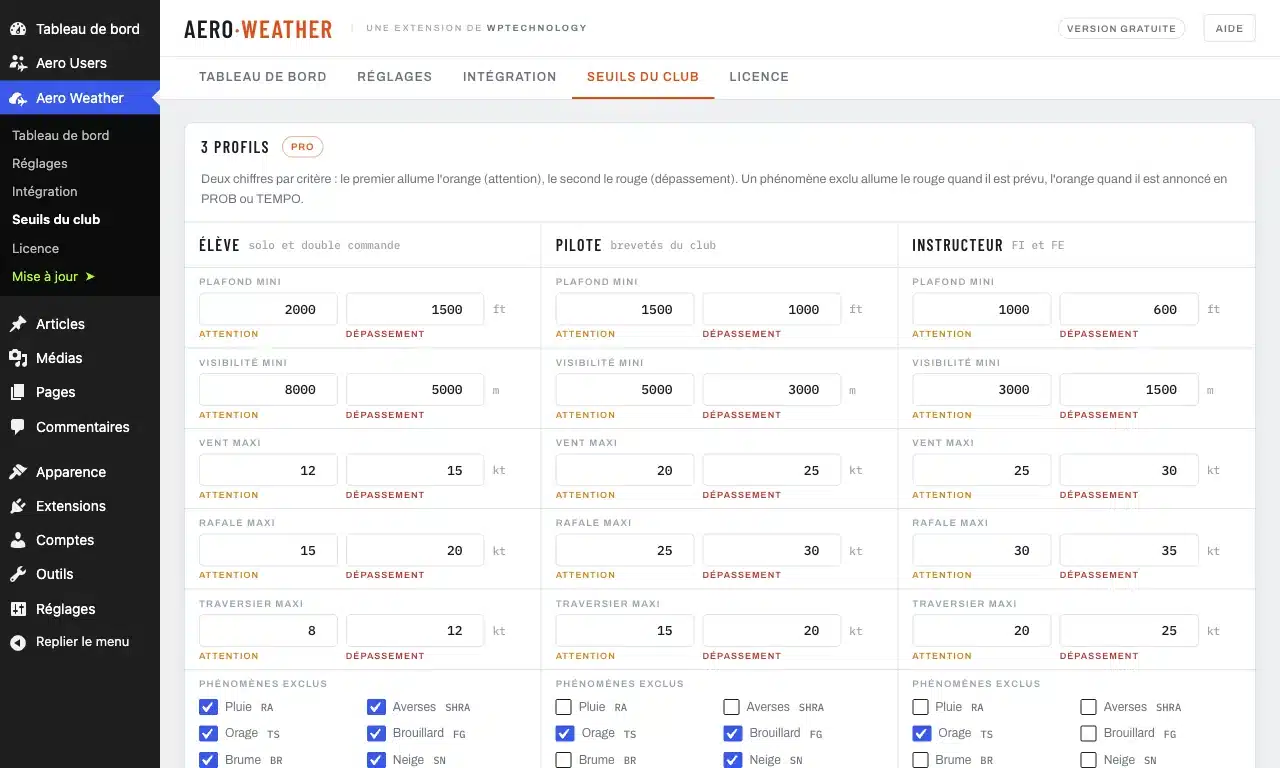Open Comptes via the user icon
Image resolution: width=1280 pixels, height=768 pixels.
pos(18,540)
